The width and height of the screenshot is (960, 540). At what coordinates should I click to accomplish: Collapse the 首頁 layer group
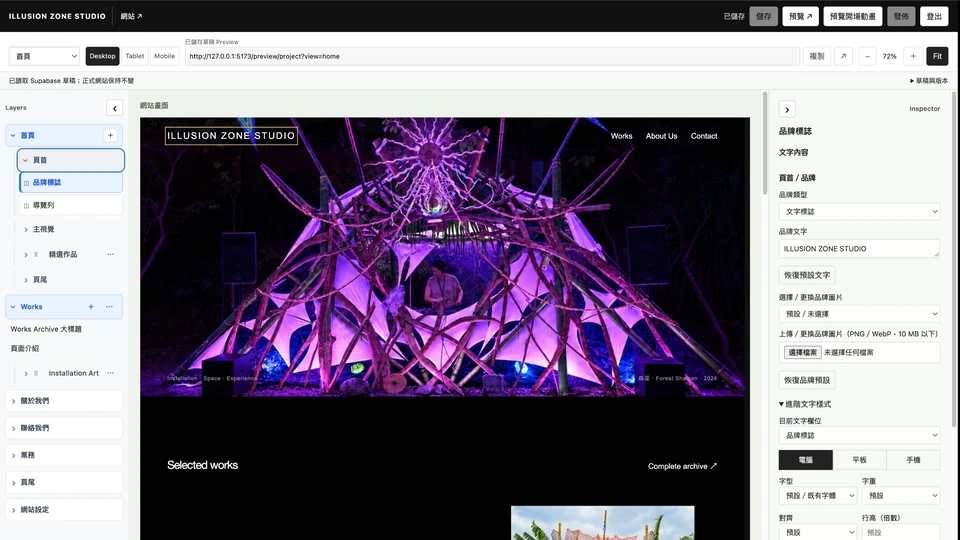[13, 135]
